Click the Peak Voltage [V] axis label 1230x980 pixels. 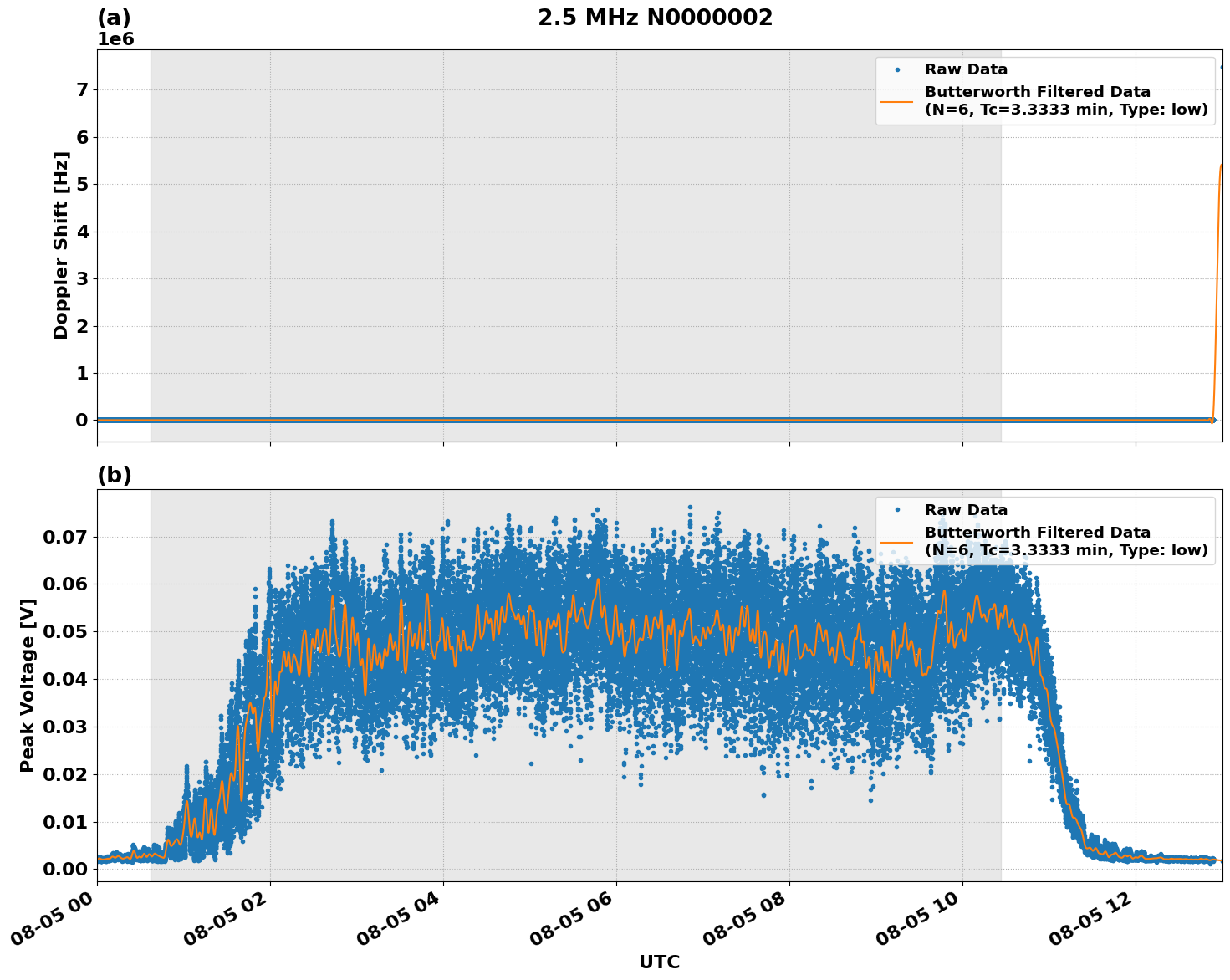click(28, 682)
